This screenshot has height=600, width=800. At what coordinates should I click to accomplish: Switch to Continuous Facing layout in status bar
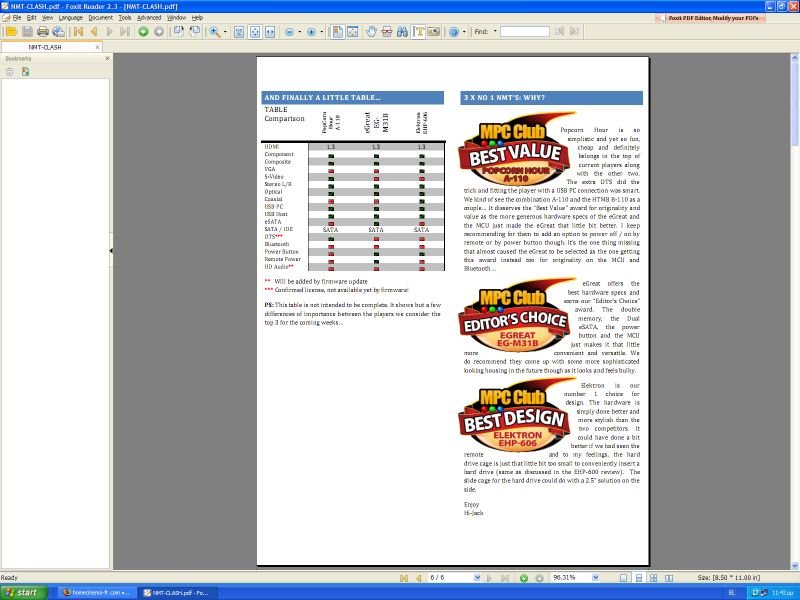[654, 578]
